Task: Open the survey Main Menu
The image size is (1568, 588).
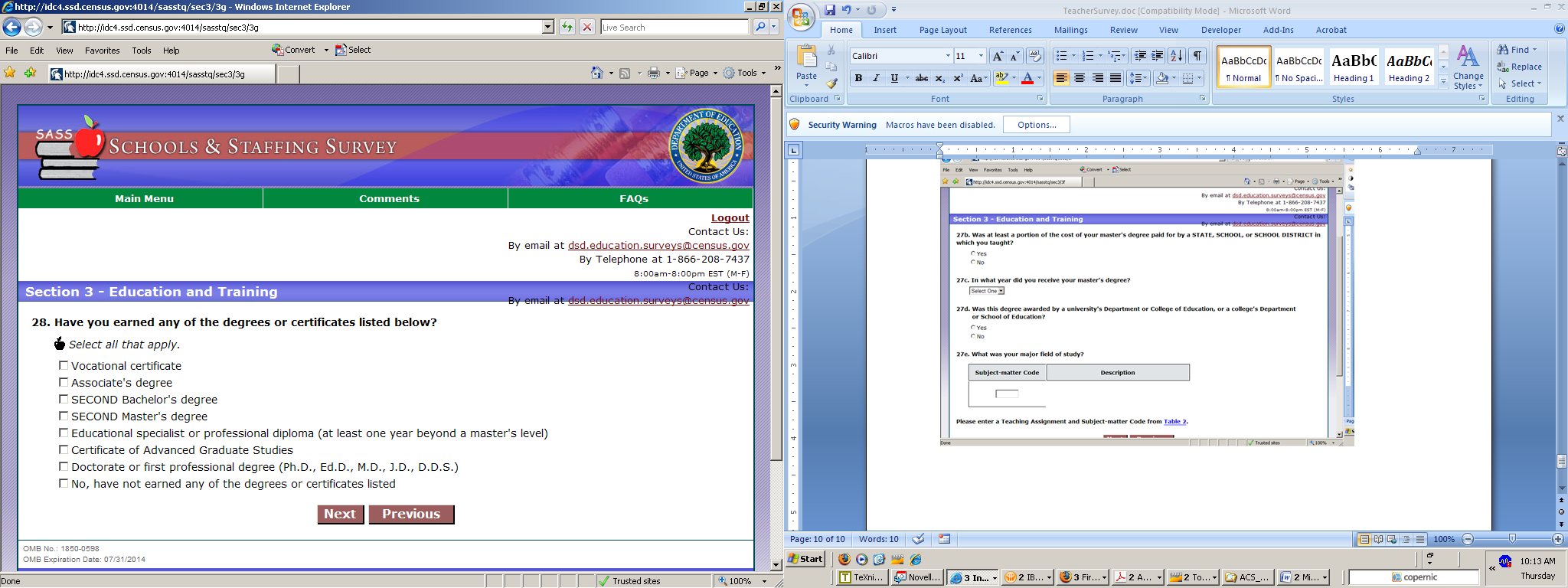Action: point(144,198)
